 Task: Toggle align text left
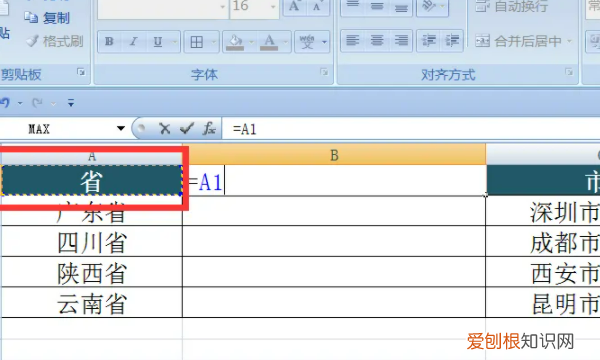coord(352,41)
